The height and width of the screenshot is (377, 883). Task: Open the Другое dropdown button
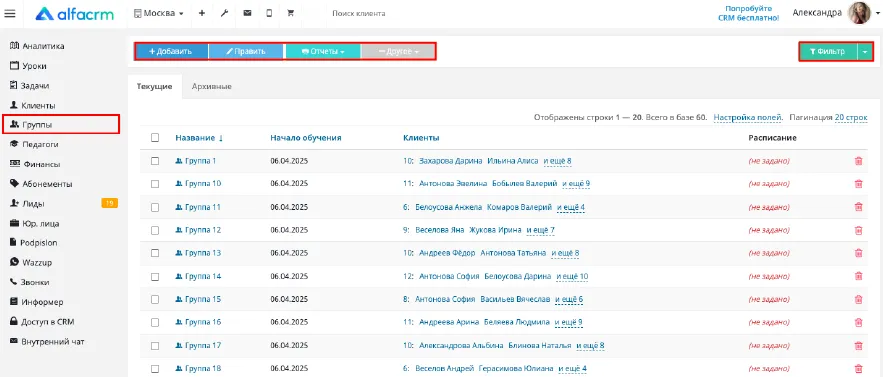click(398, 51)
